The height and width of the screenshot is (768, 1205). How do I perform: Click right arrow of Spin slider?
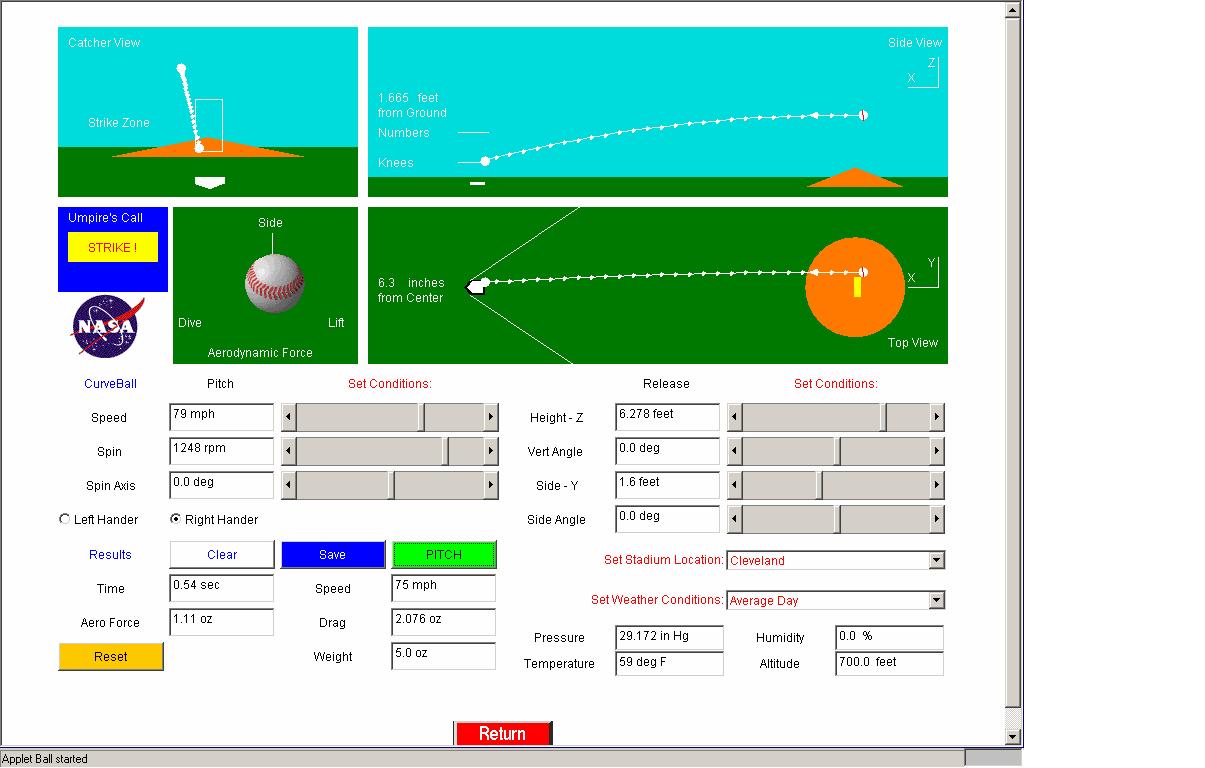coord(491,452)
